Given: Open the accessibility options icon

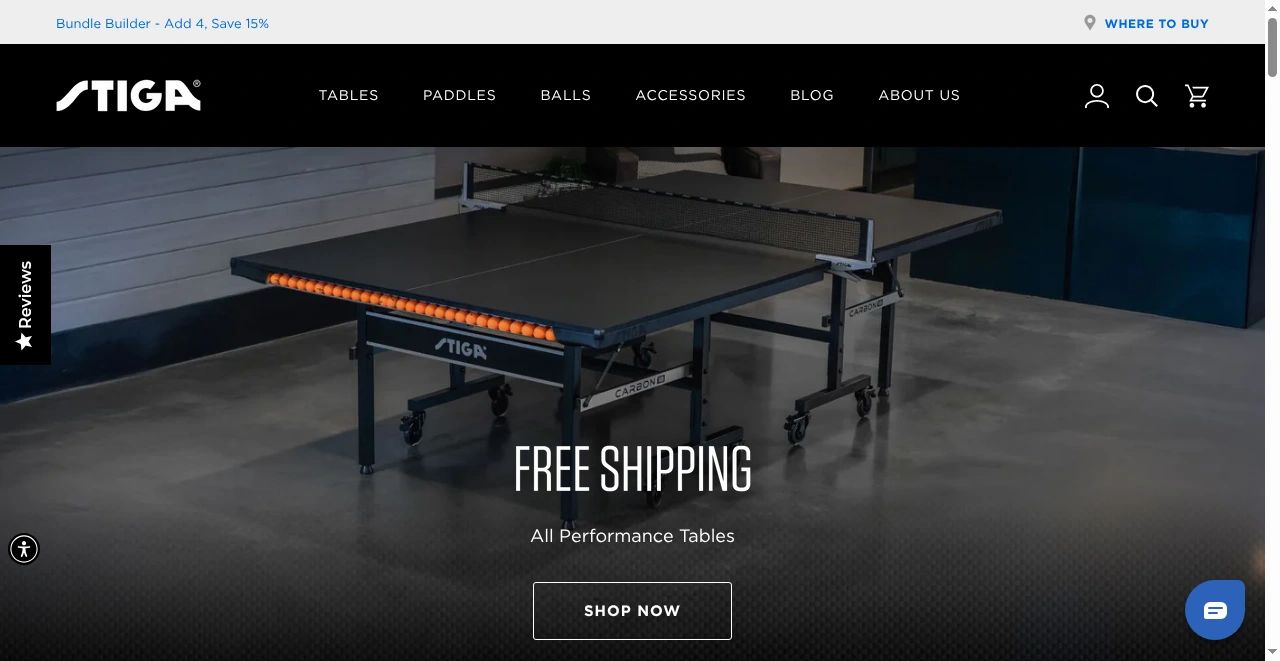Looking at the screenshot, I should click(x=24, y=549).
